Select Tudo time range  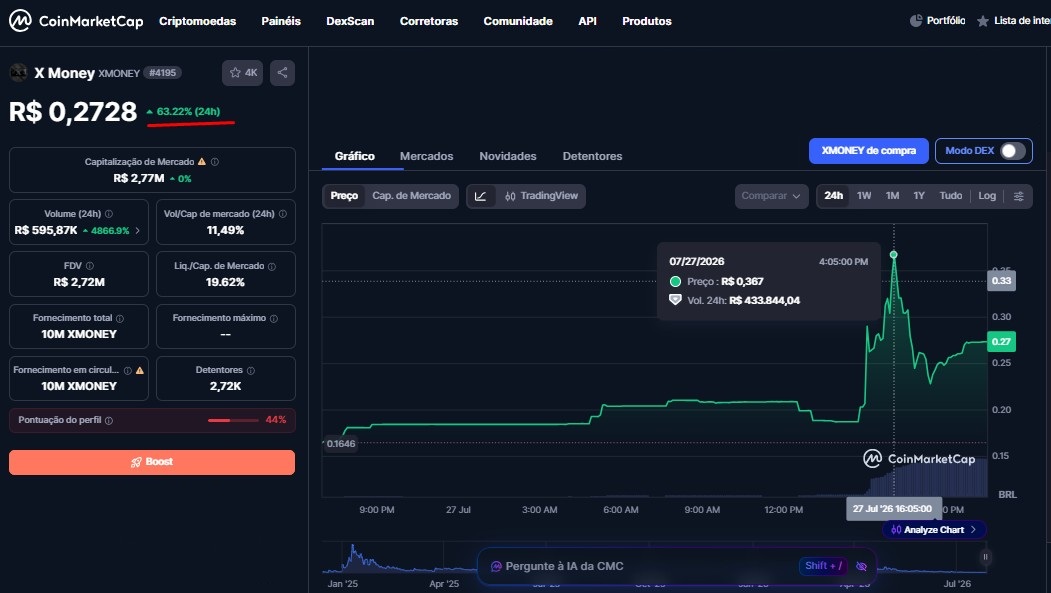coord(950,196)
